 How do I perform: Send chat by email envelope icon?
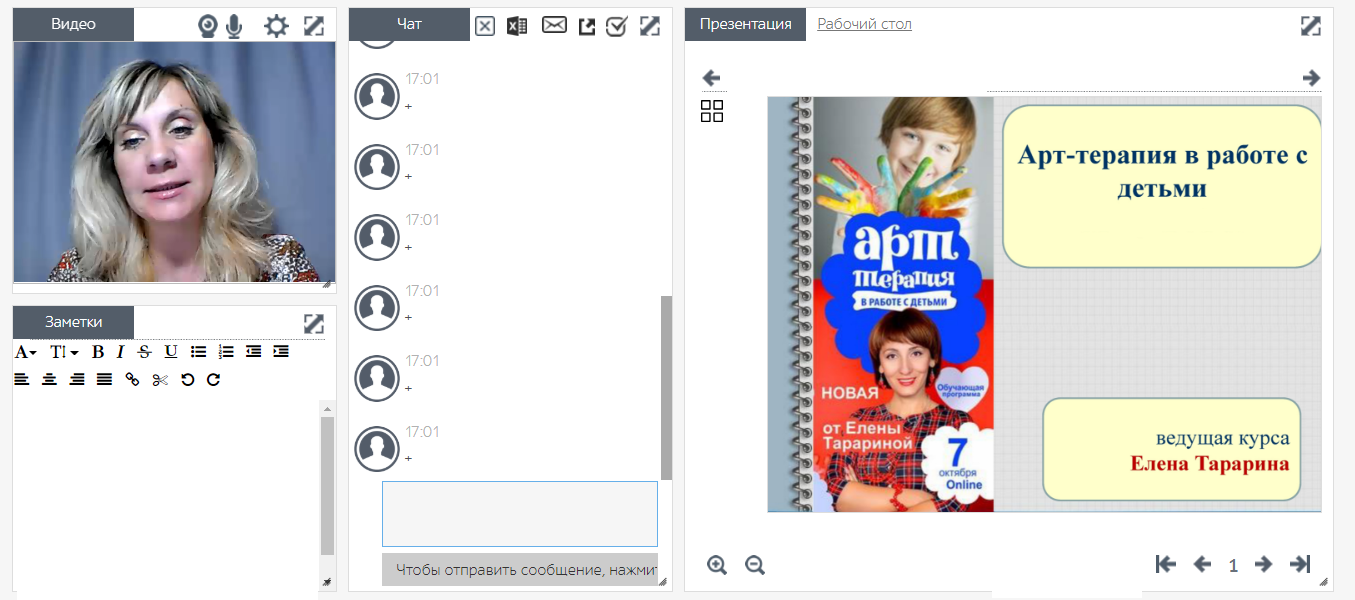554,25
